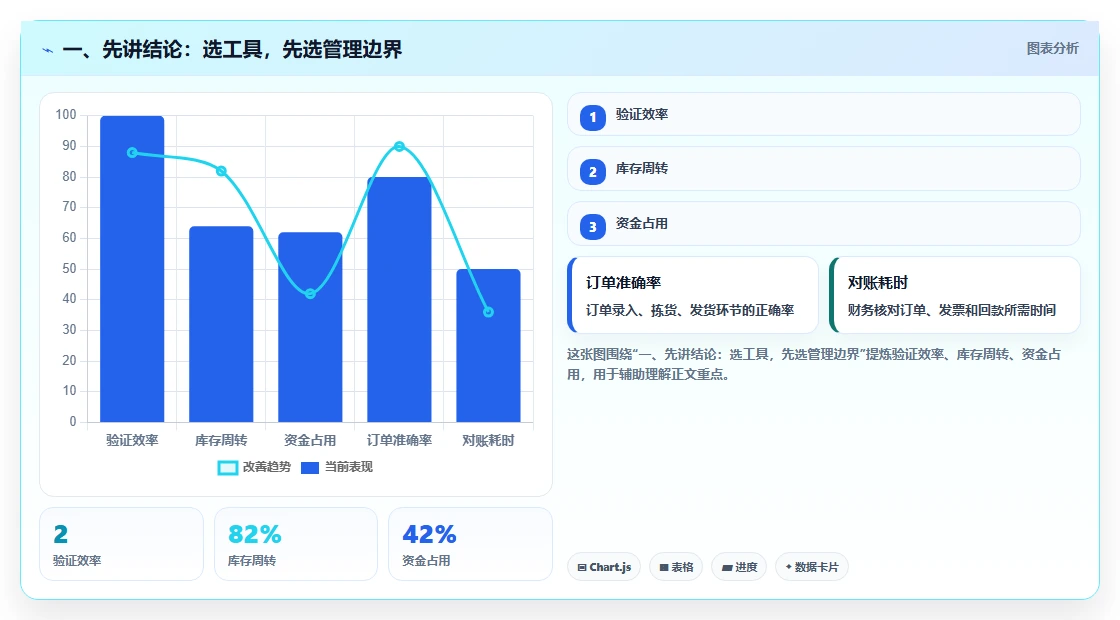Click the 表格 tag chip
Image resolution: width=1120 pixels, height=620 pixels.
click(x=676, y=567)
